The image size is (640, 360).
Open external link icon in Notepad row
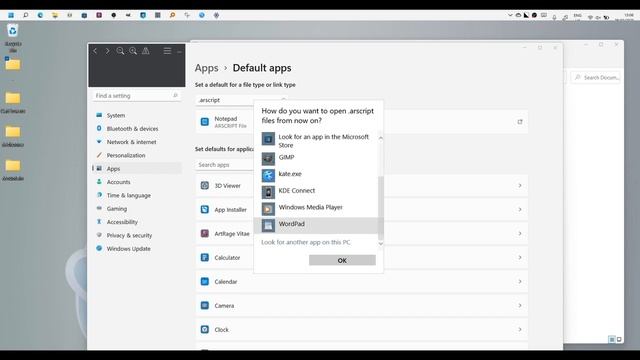point(520,122)
